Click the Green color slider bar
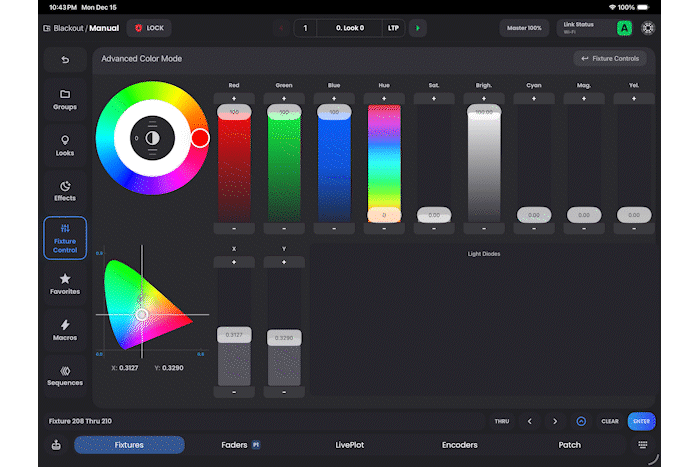 [284, 163]
